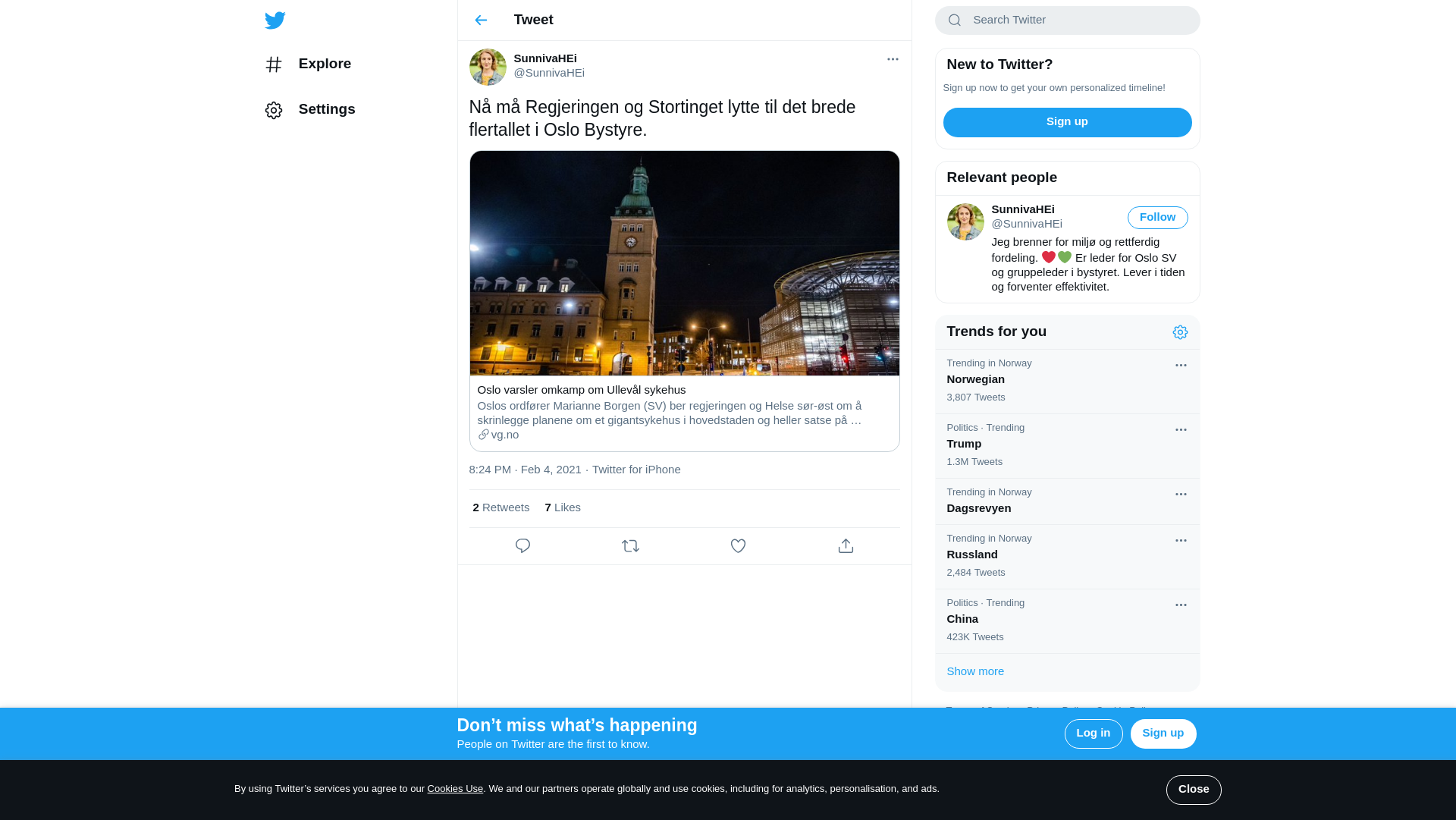The image size is (1456, 820).
Task: Follow the vg.no link
Action: 498,435
